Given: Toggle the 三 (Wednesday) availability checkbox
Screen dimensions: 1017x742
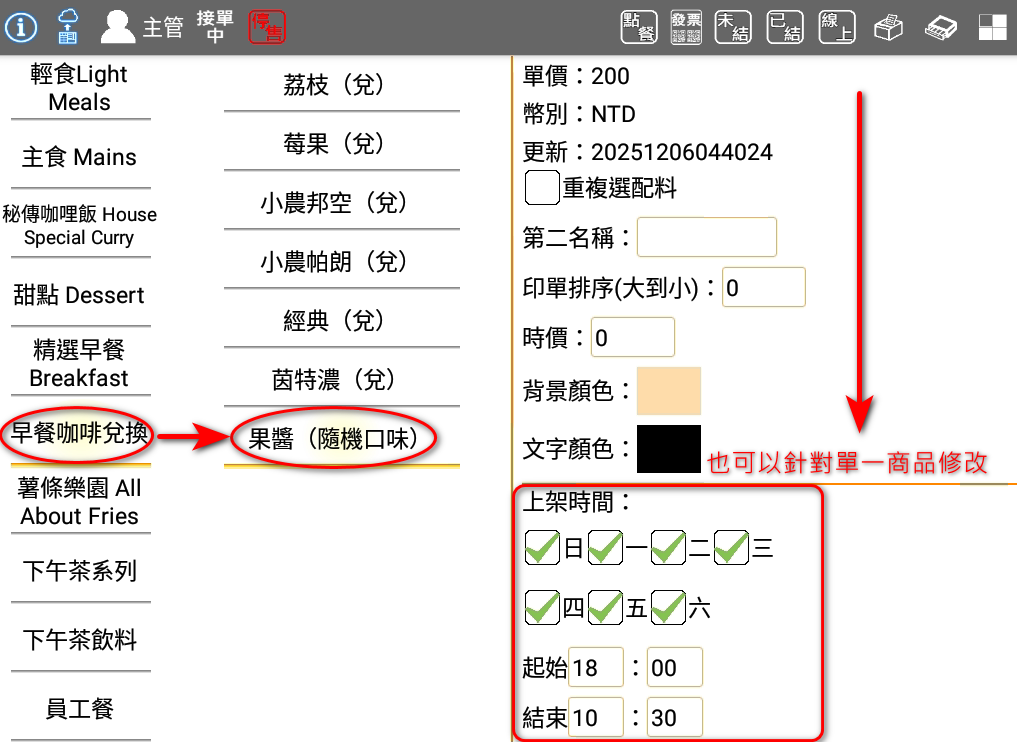Looking at the screenshot, I should coord(731,548).
